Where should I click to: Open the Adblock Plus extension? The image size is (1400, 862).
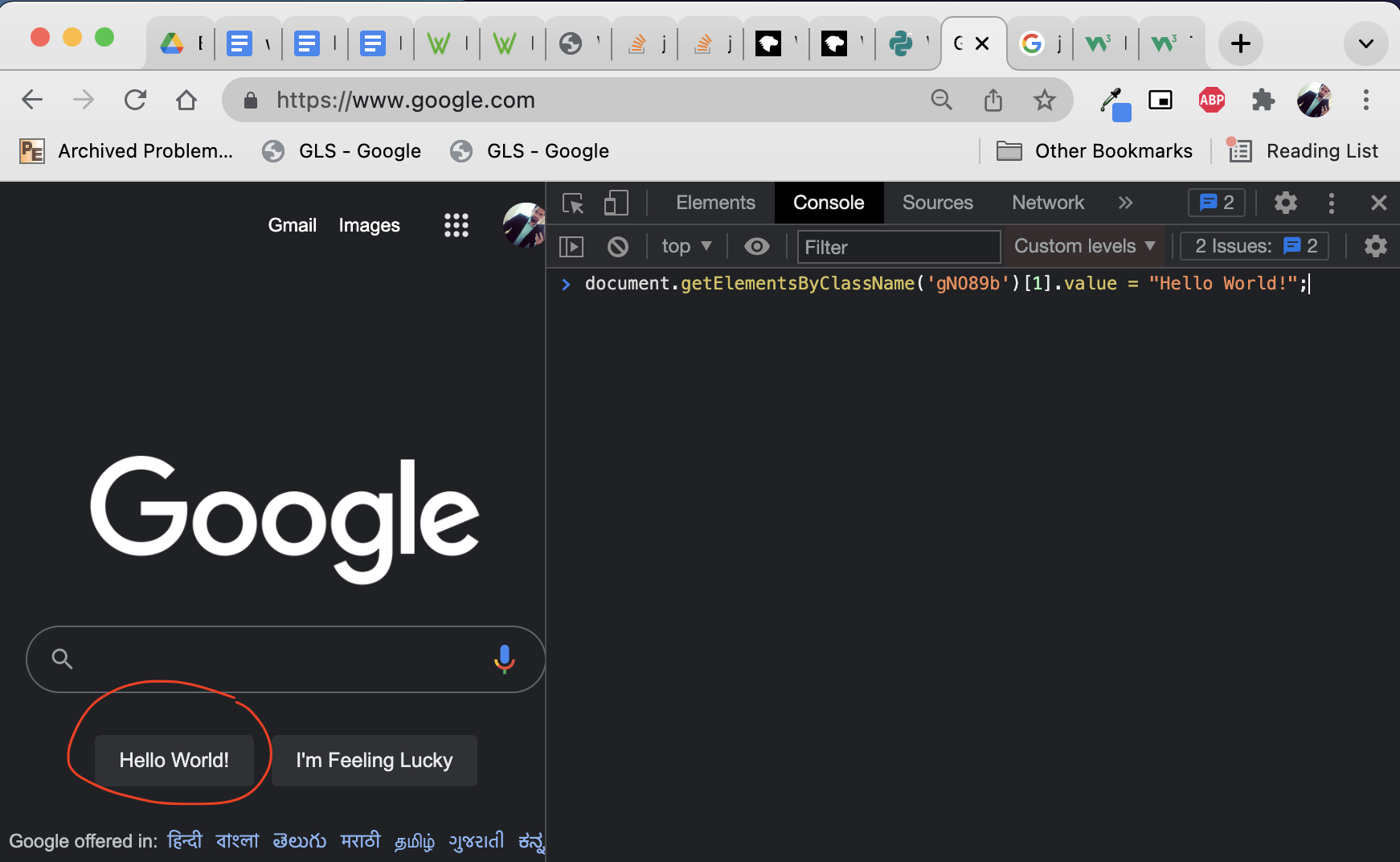click(1212, 100)
